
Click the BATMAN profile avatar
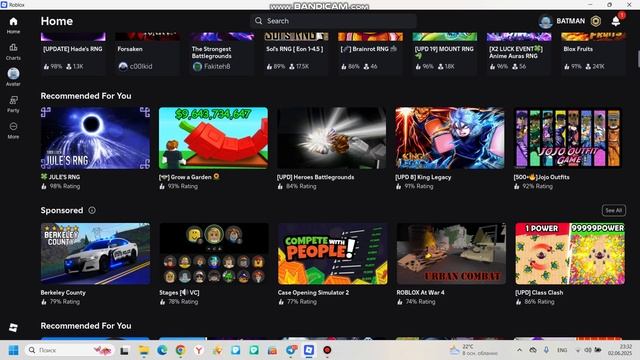click(x=545, y=21)
